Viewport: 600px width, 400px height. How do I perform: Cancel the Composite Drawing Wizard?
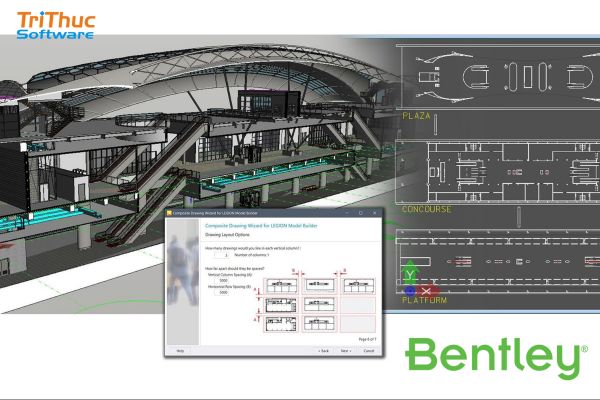pyautogui.click(x=368, y=351)
